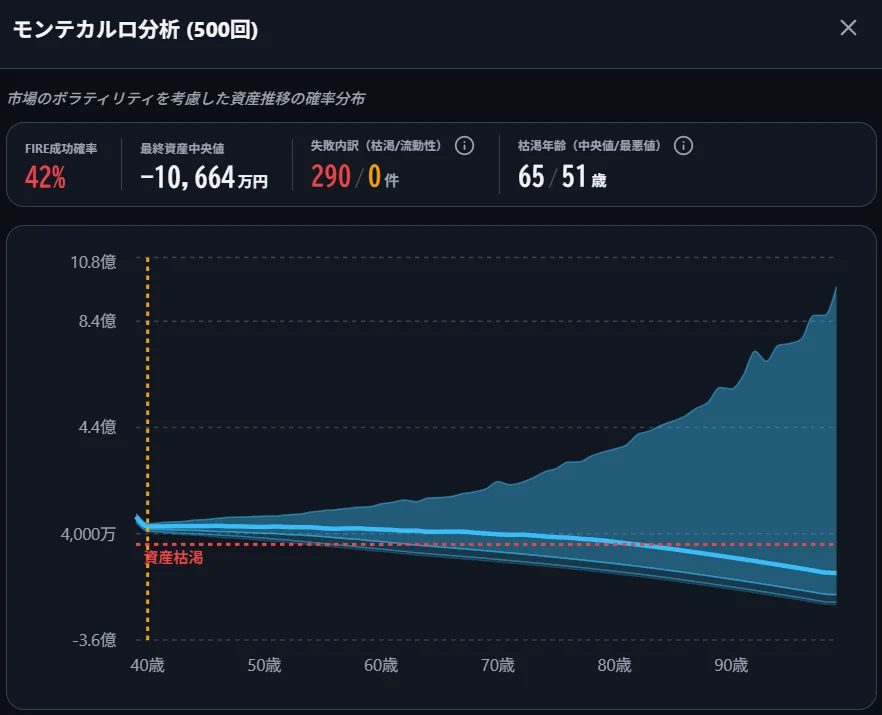Click the 失敗内訳（枯渇/流動性） label
The height and width of the screenshot is (715, 882).
(376, 146)
